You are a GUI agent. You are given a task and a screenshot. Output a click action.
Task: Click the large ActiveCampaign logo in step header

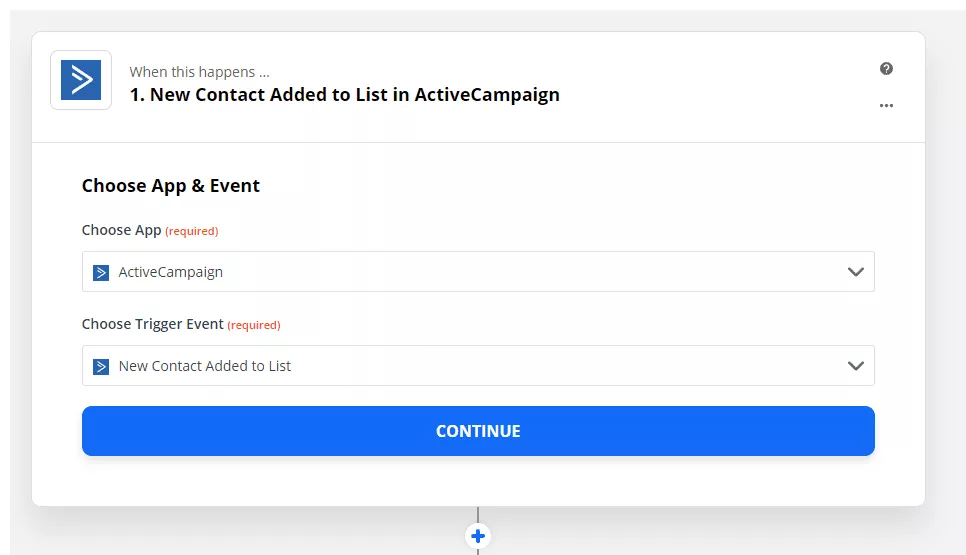81,80
